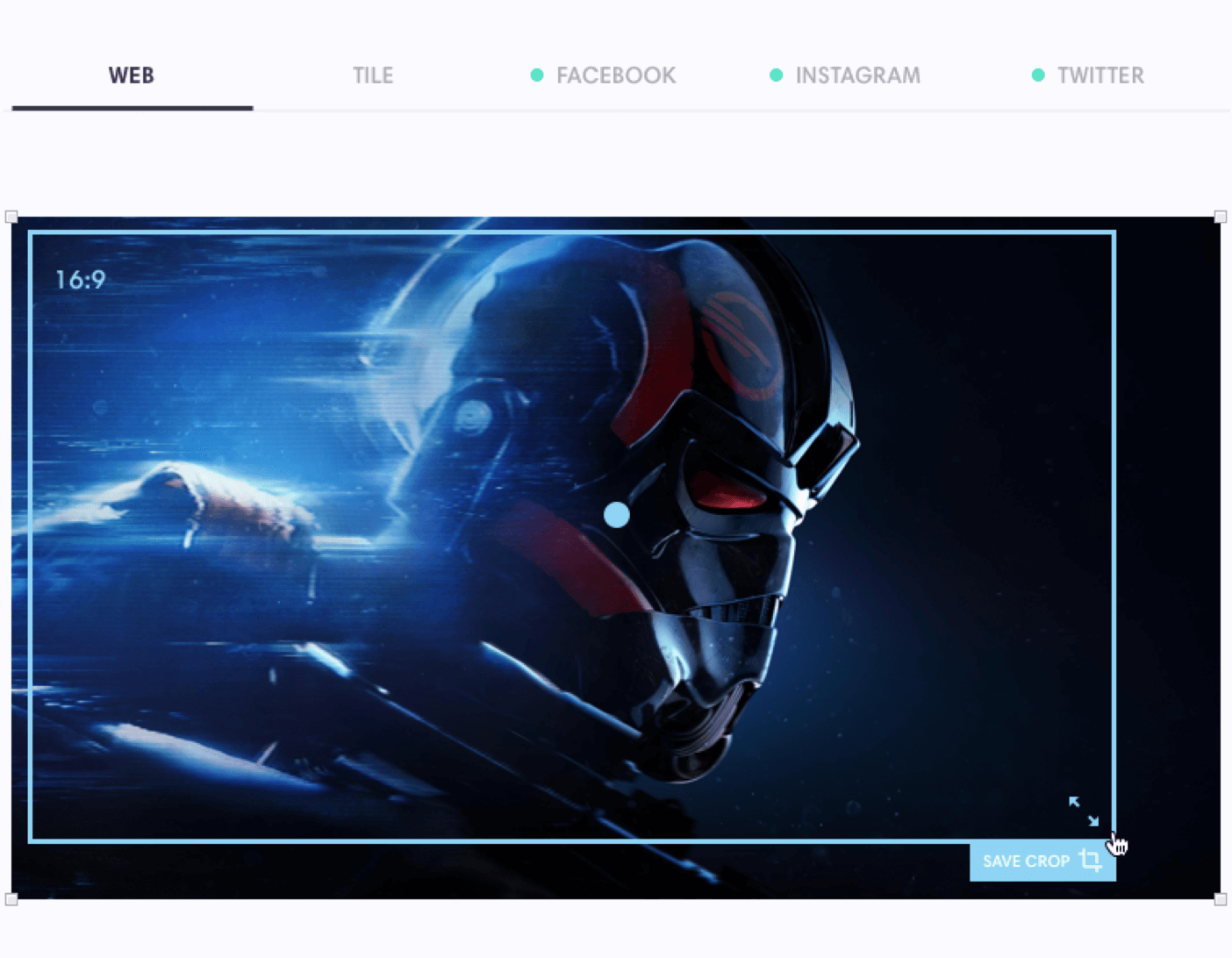The image size is (1232, 958).
Task: Click the currently active WEB tab
Action: (131, 75)
